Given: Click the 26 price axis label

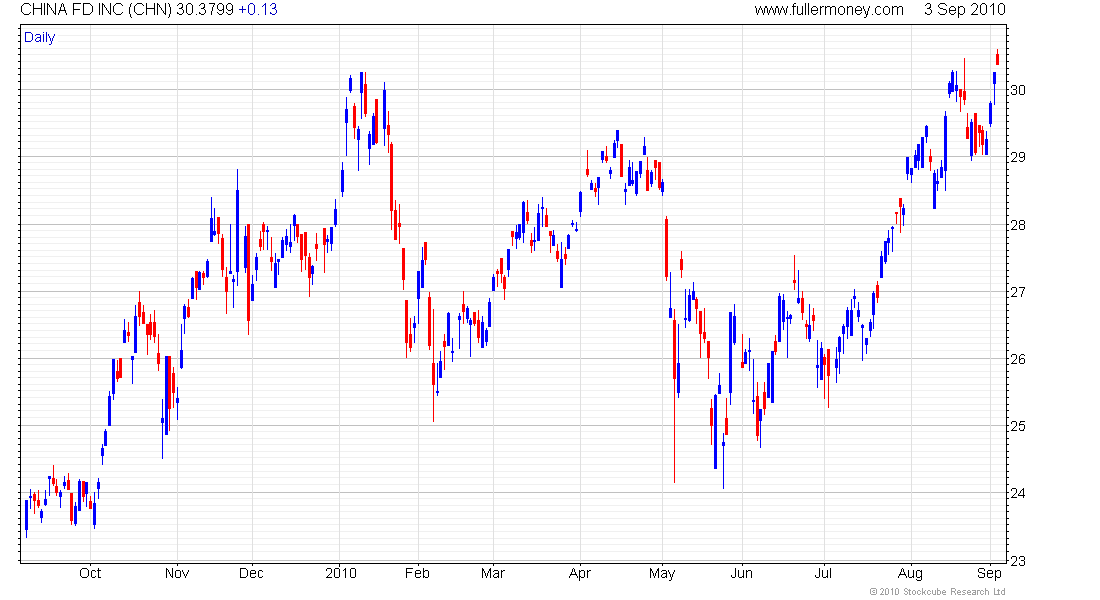Looking at the screenshot, I should [x=1017, y=359].
